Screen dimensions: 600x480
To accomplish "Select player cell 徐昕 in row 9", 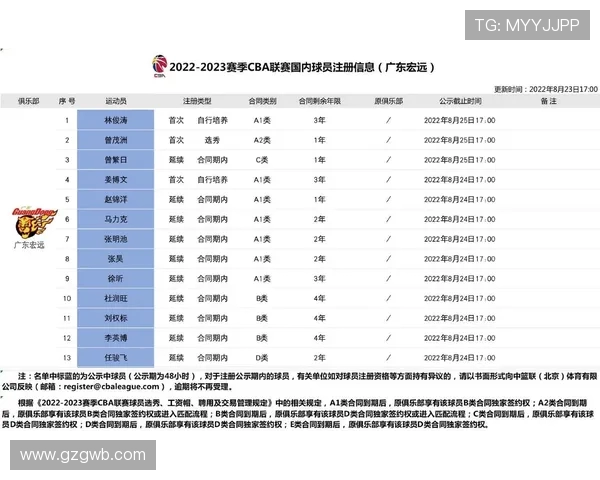I will click(x=116, y=279).
